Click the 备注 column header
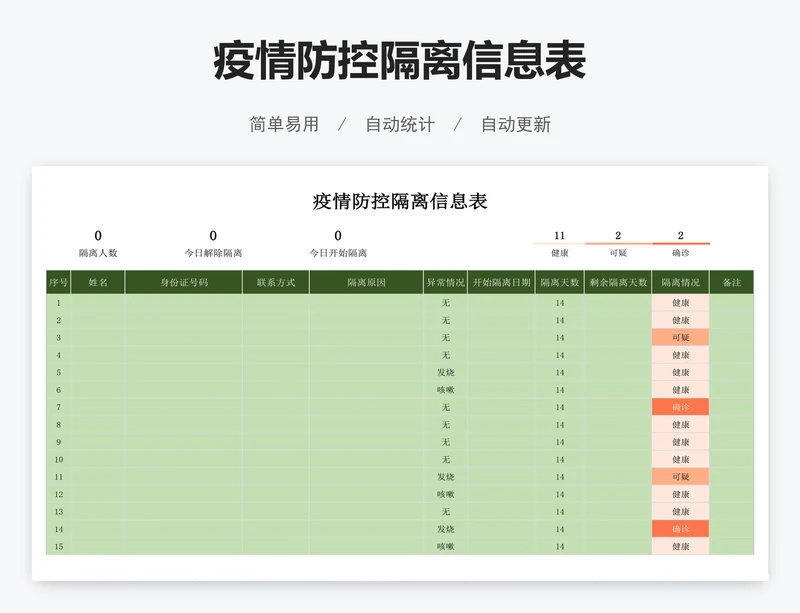Screen dimensions: 800x613 coord(732,282)
